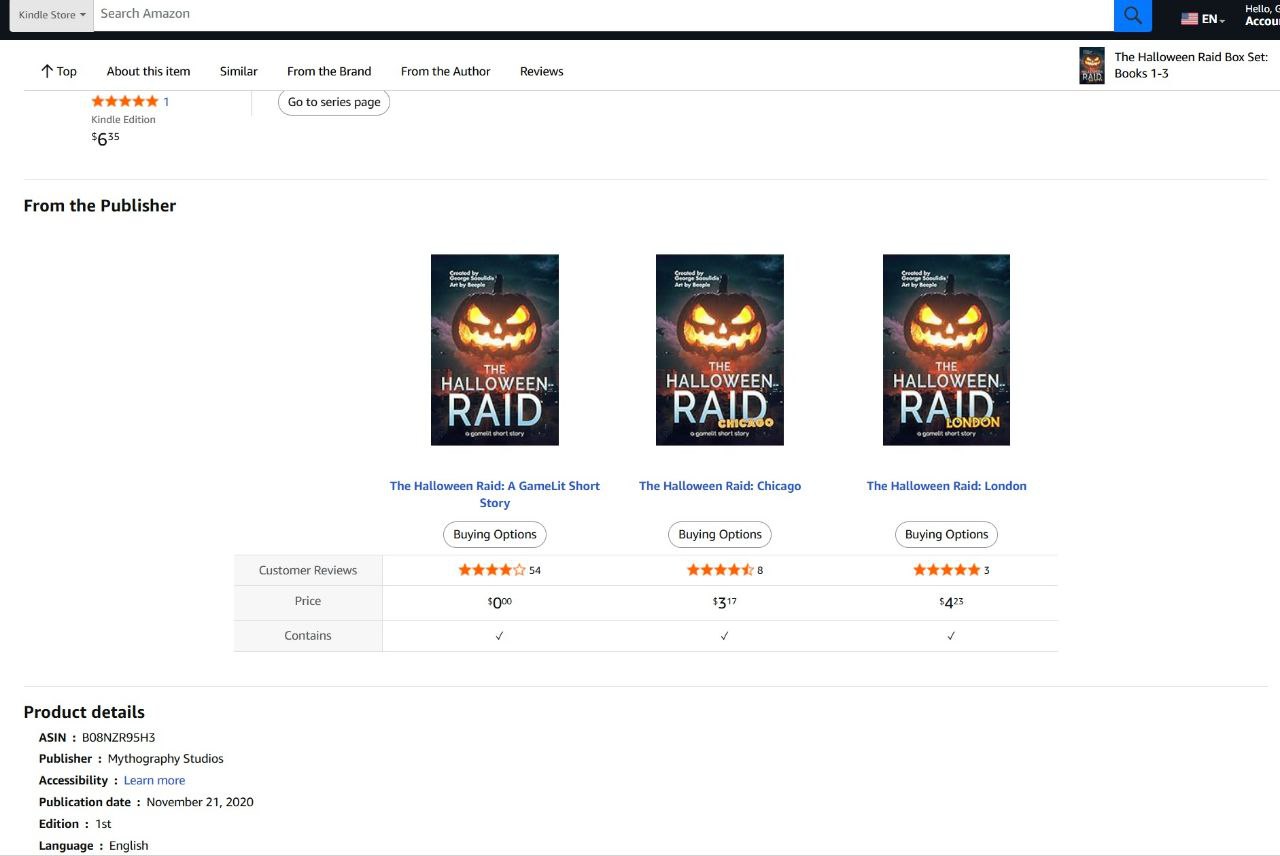The width and height of the screenshot is (1280, 856).
Task: Click the Language value English
Action: [128, 846]
